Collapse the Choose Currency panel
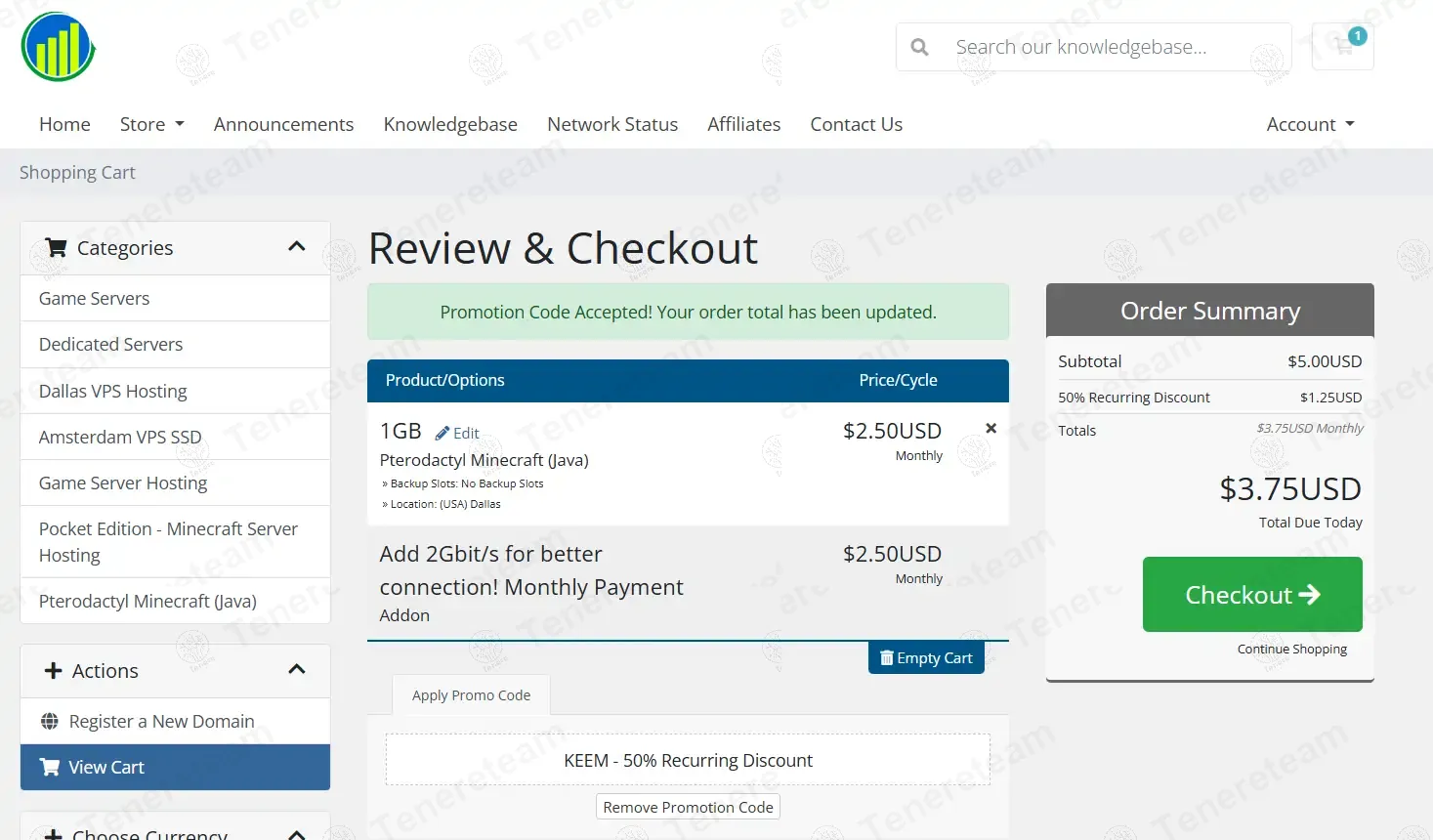Screen dimensions: 1433x840 pos(297,833)
